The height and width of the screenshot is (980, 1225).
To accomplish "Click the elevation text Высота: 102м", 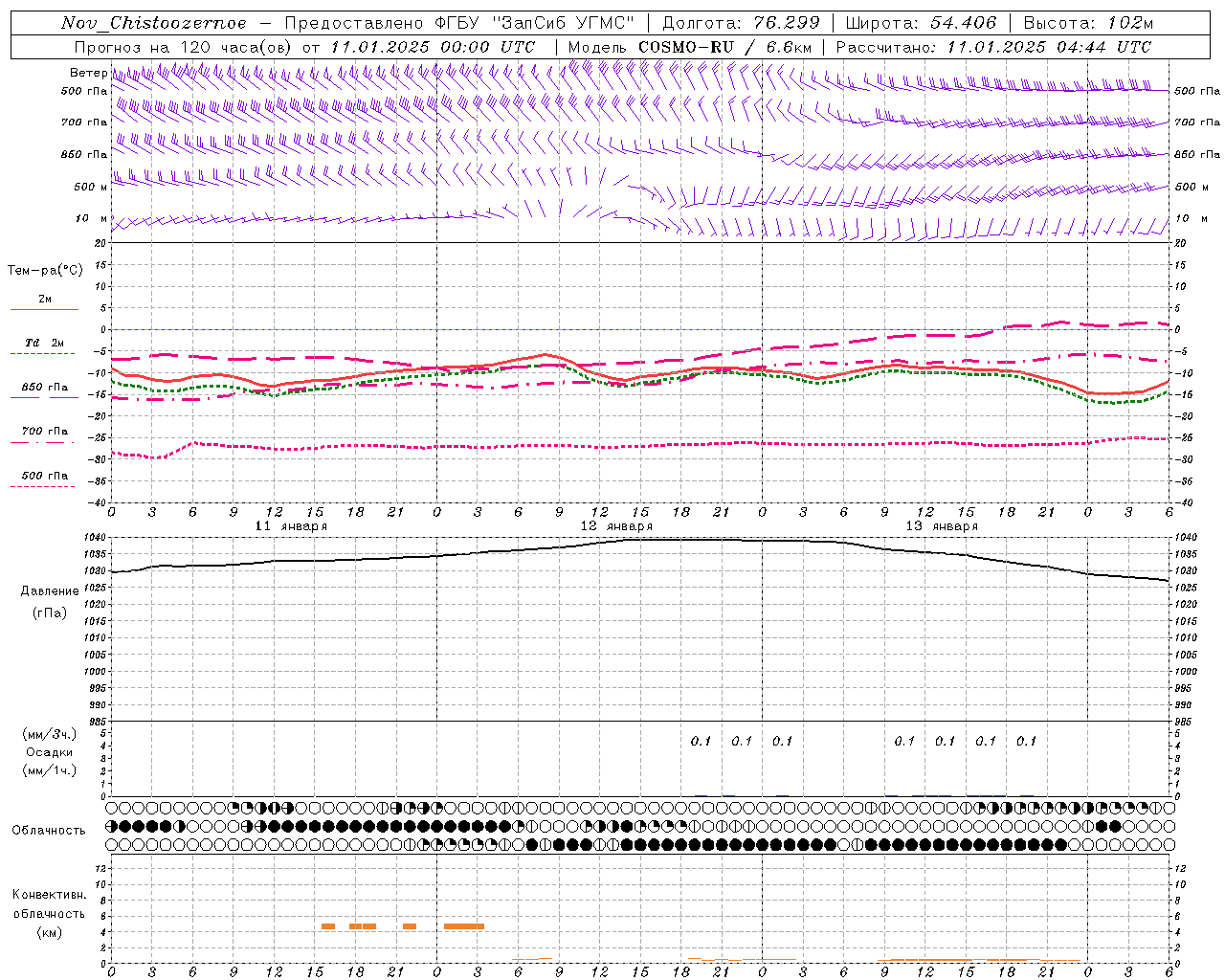I will click(1089, 23).
